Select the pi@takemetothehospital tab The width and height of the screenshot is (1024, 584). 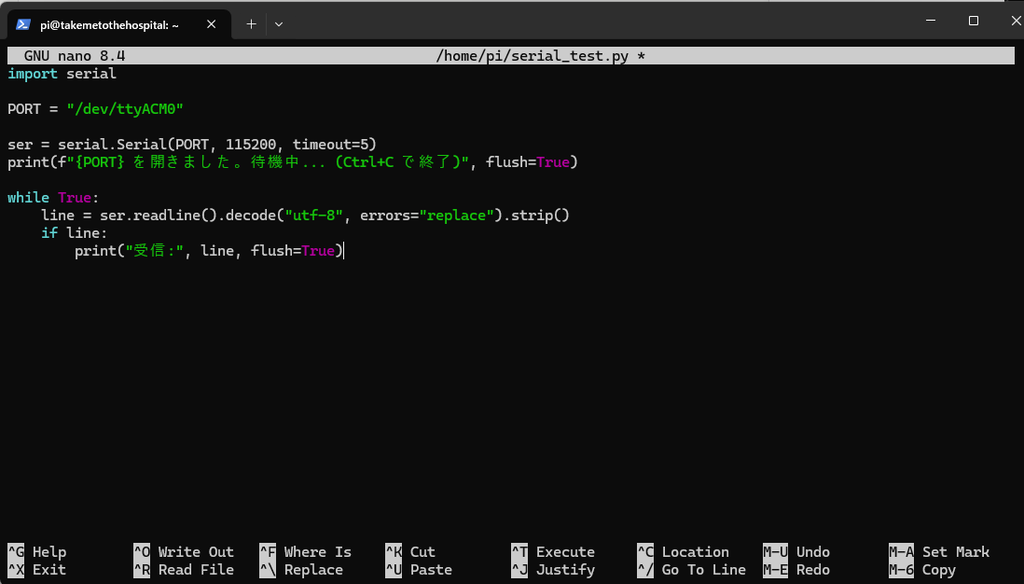click(x=119, y=25)
